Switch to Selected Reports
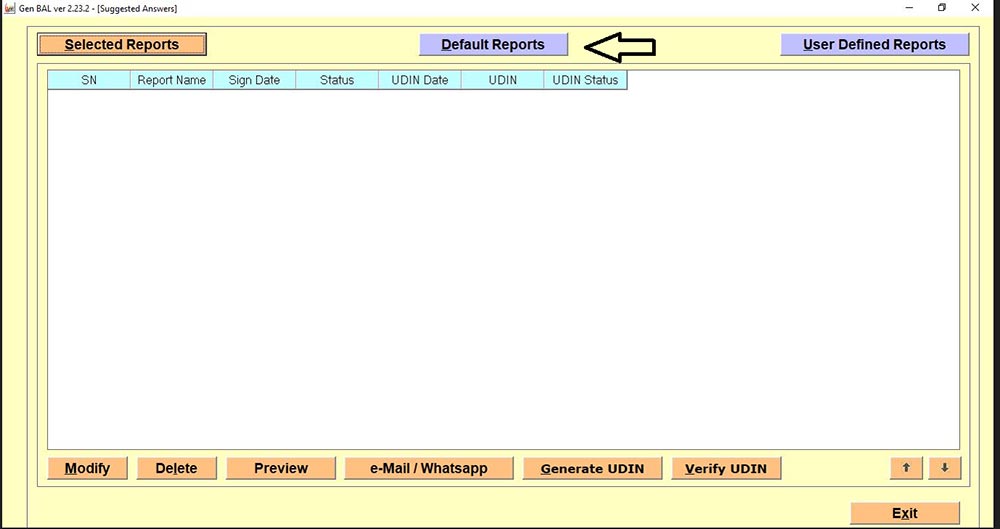Viewport: 1000px width, 529px height. pyautogui.click(x=122, y=45)
